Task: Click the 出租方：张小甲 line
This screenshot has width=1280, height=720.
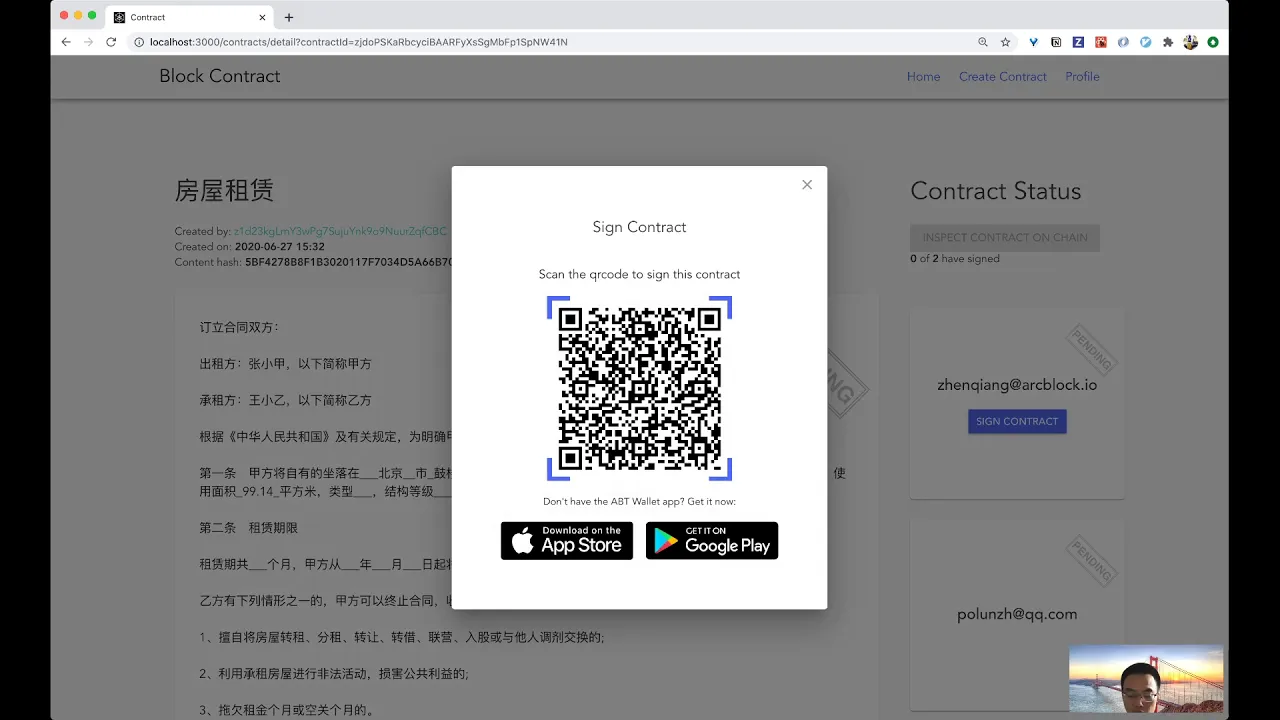Action: 285,363
